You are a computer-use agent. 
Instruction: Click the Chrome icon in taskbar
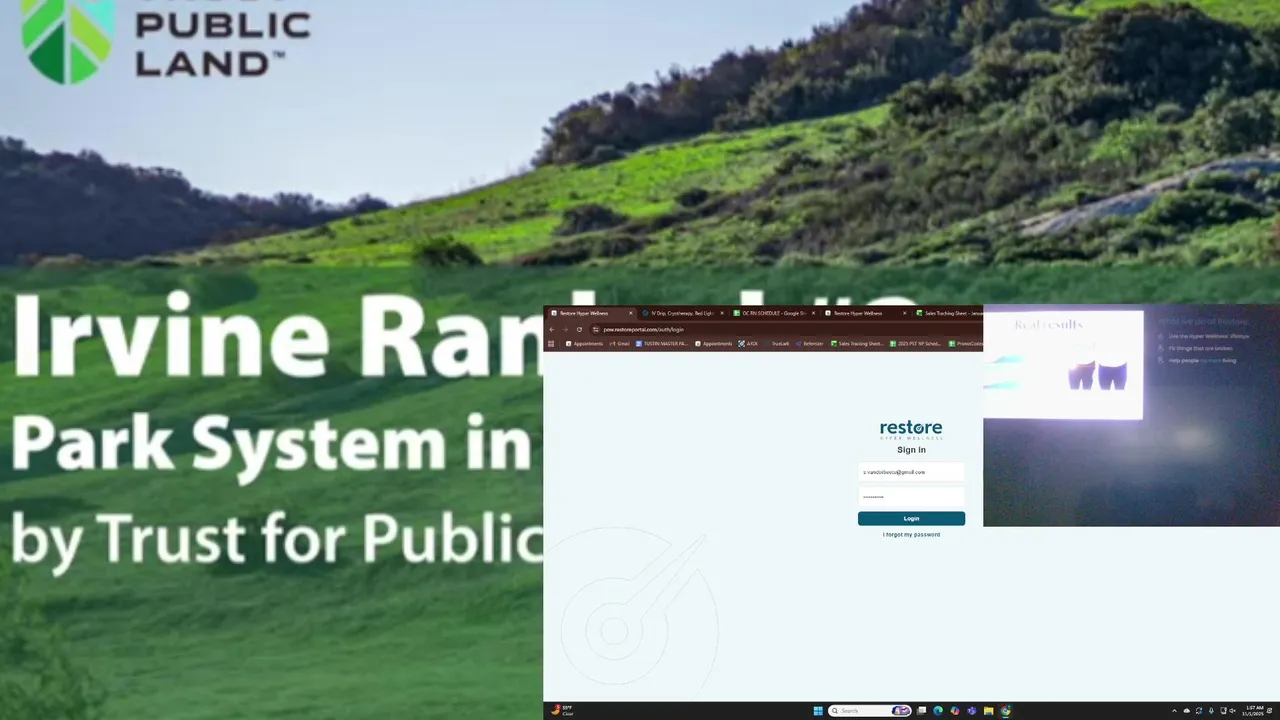coord(1005,711)
